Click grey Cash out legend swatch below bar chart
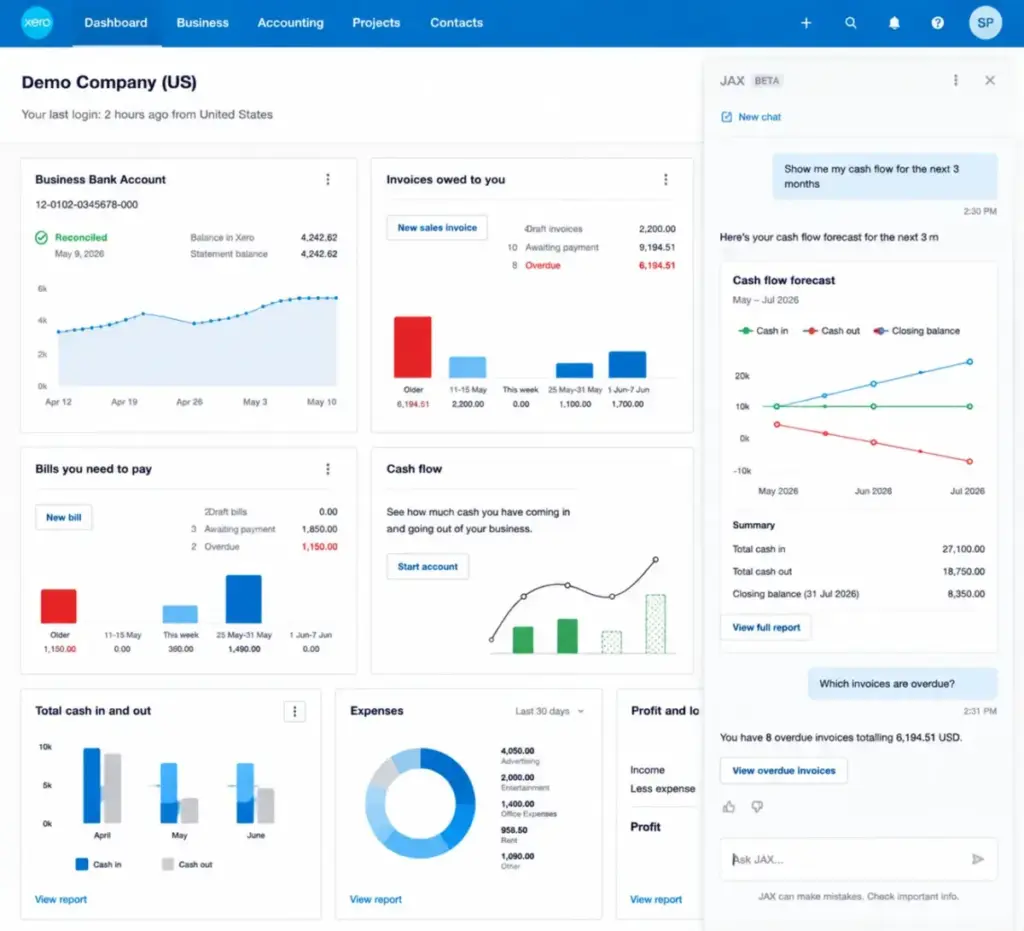This screenshot has width=1024, height=931. coord(168,864)
